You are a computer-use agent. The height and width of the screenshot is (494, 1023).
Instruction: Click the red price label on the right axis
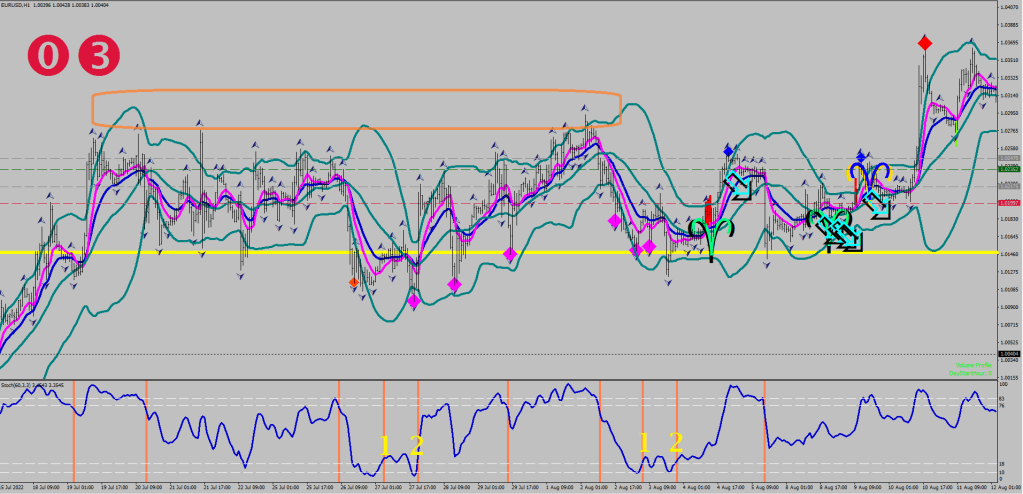1008,203
